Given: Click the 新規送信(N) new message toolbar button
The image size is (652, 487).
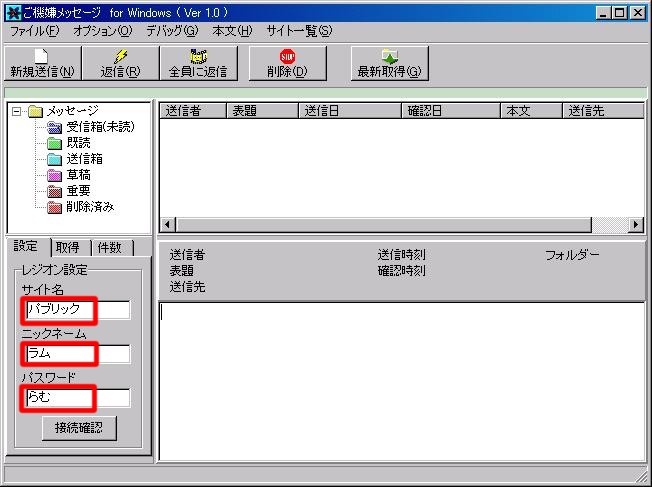Looking at the screenshot, I should [x=43, y=63].
